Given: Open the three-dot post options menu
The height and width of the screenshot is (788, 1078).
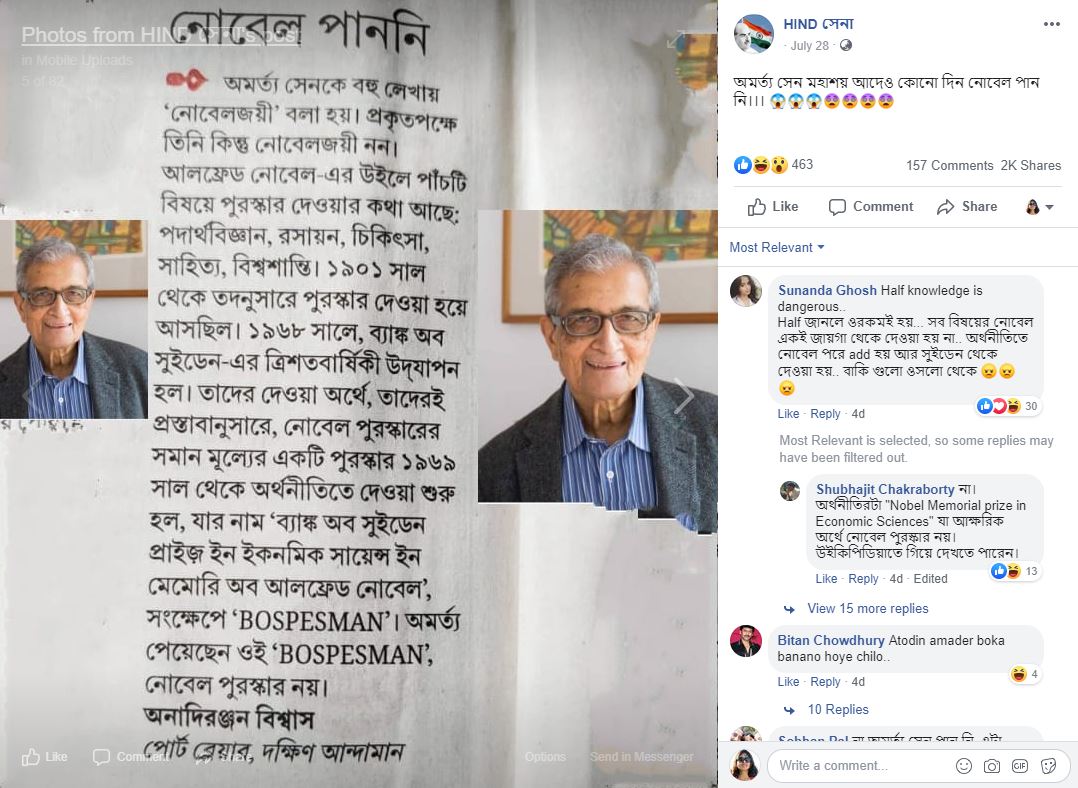Looking at the screenshot, I should click(x=1051, y=24).
